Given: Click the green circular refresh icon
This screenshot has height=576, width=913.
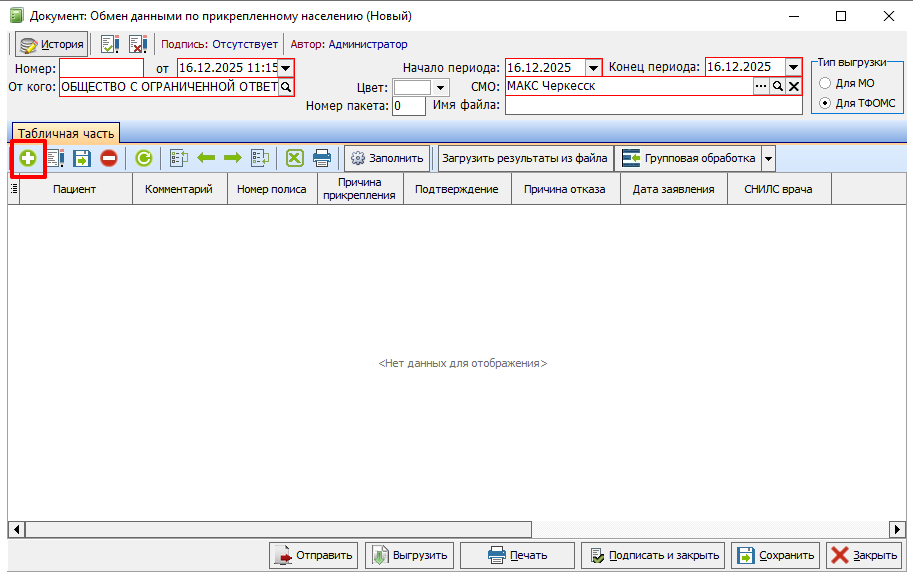Looking at the screenshot, I should (144, 158).
